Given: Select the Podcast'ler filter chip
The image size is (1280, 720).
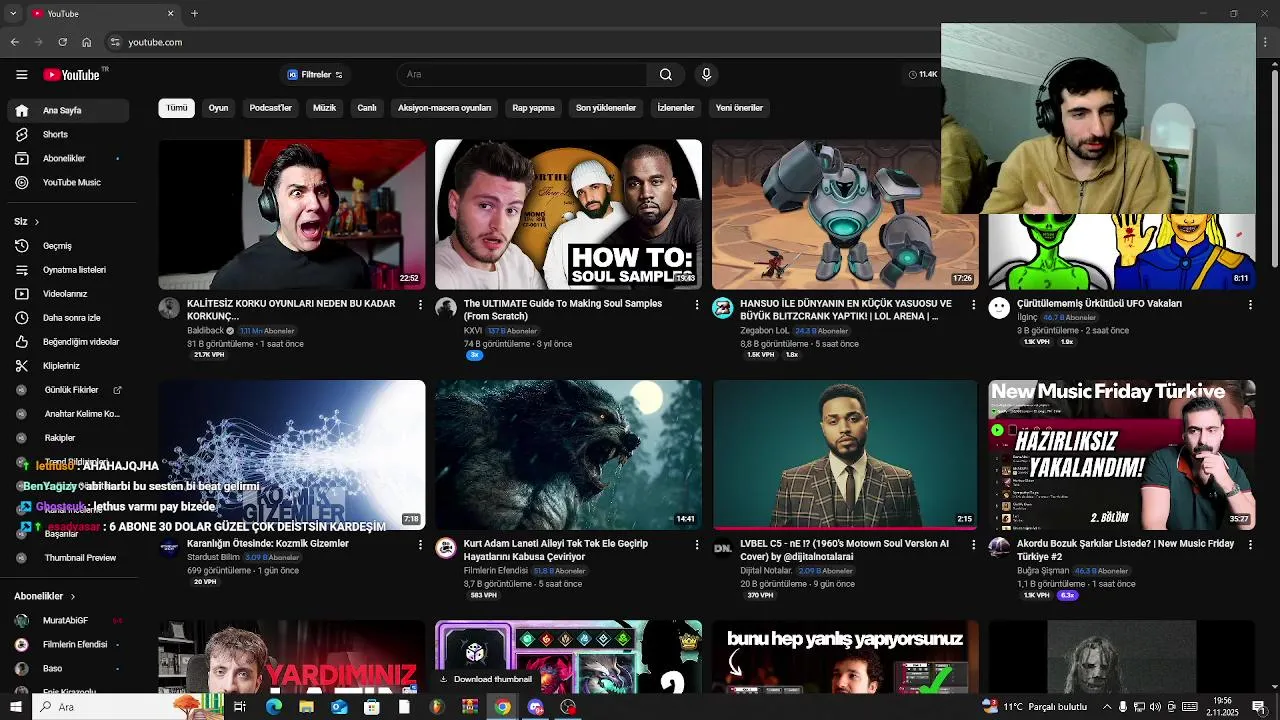Looking at the screenshot, I should coord(270,108).
